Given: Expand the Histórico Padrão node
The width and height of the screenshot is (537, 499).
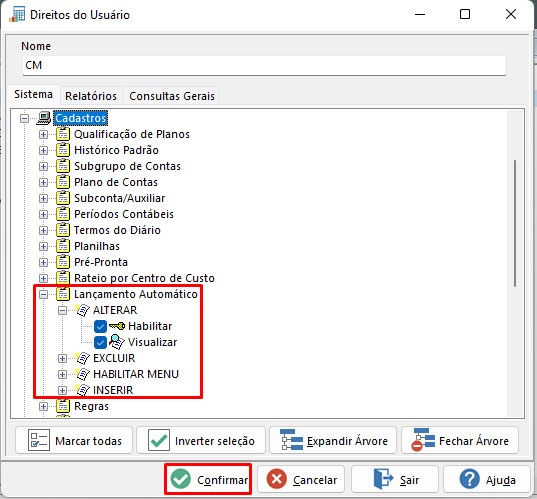Looking at the screenshot, I should tap(43, 150).
